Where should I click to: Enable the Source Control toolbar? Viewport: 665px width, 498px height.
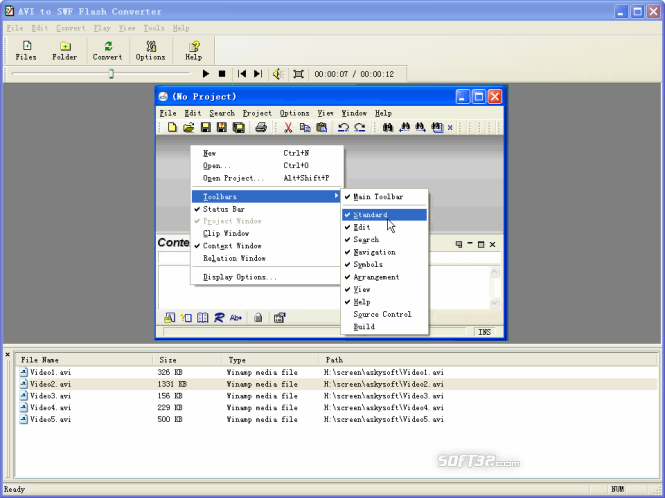[x=384, y=314]
